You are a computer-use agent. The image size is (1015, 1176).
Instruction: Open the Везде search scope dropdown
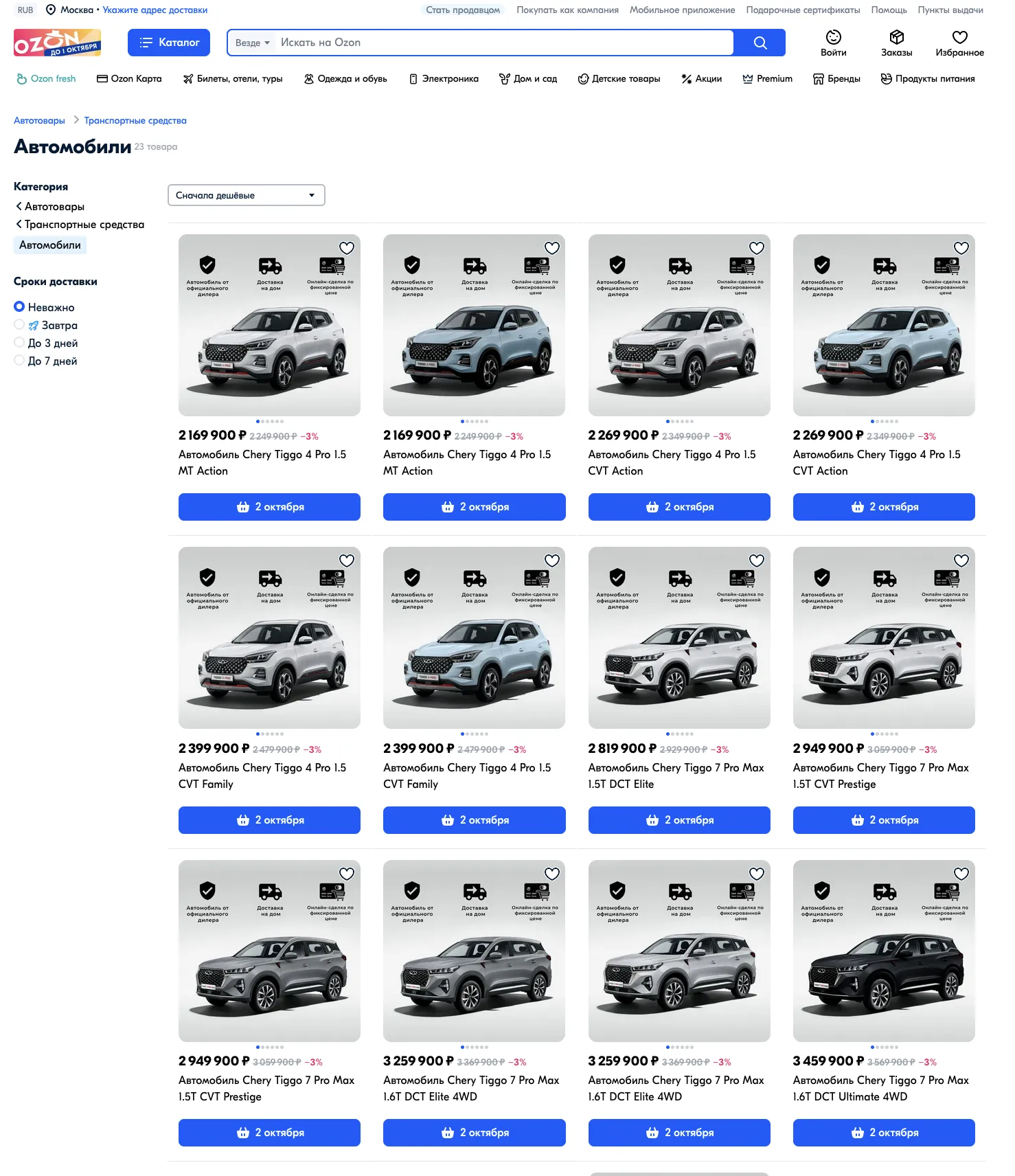point(252,43)
